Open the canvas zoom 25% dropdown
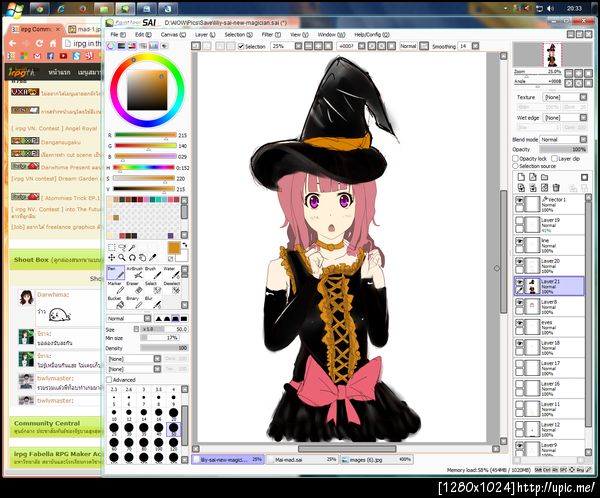The width and height of the screenshot is (600, 498). click(286, 46)
